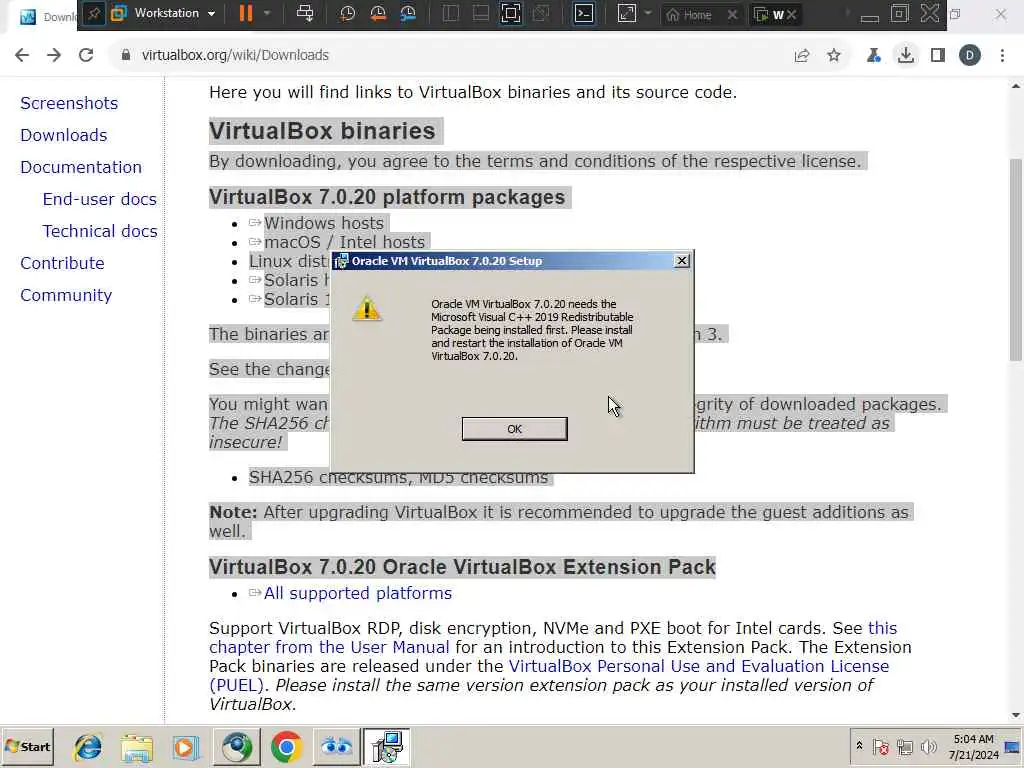
Task: Open the Chrome profile D avatar
Action: click(970, 56)
